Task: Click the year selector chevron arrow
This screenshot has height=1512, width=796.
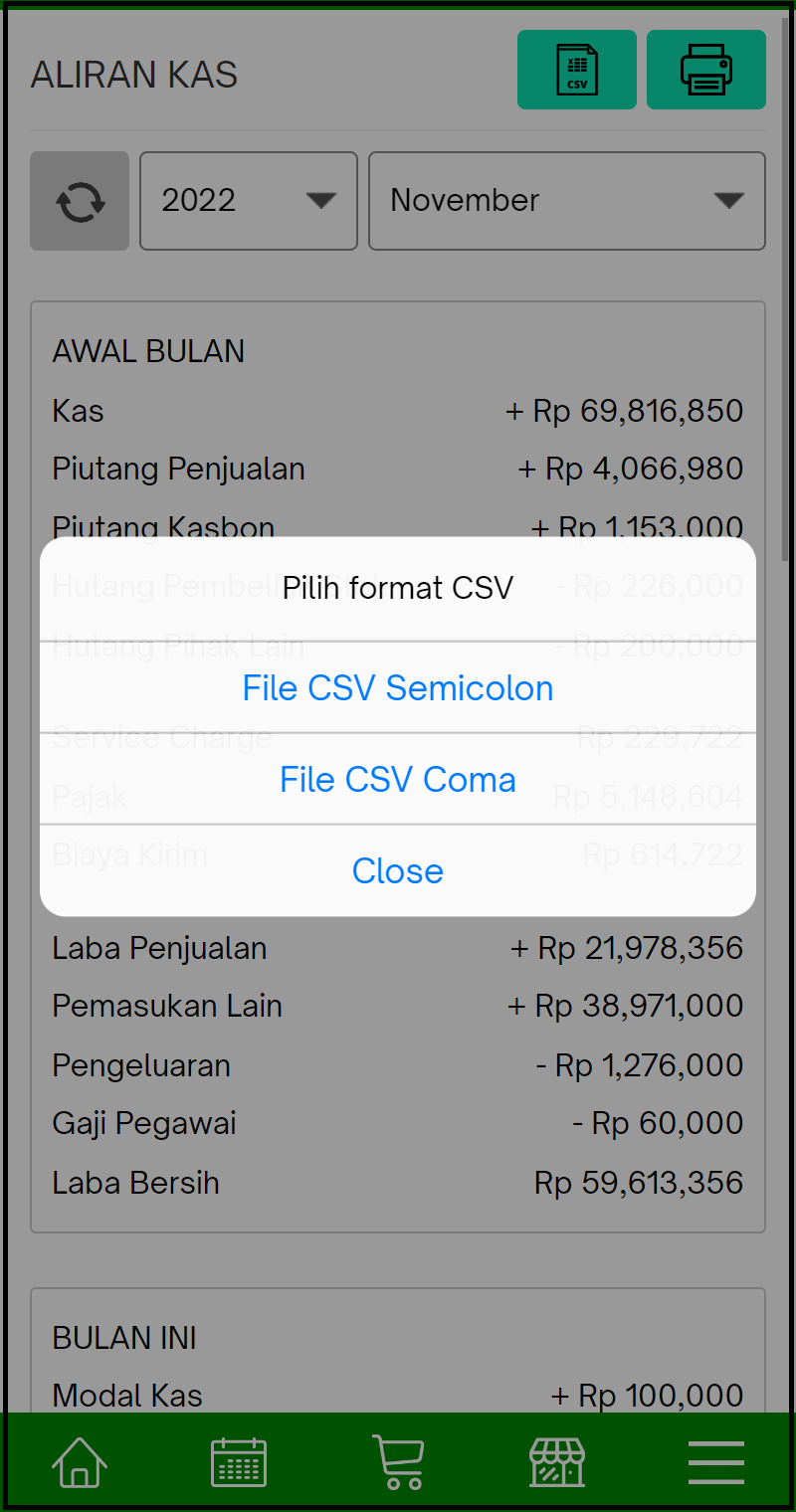Action: point(320,200)
